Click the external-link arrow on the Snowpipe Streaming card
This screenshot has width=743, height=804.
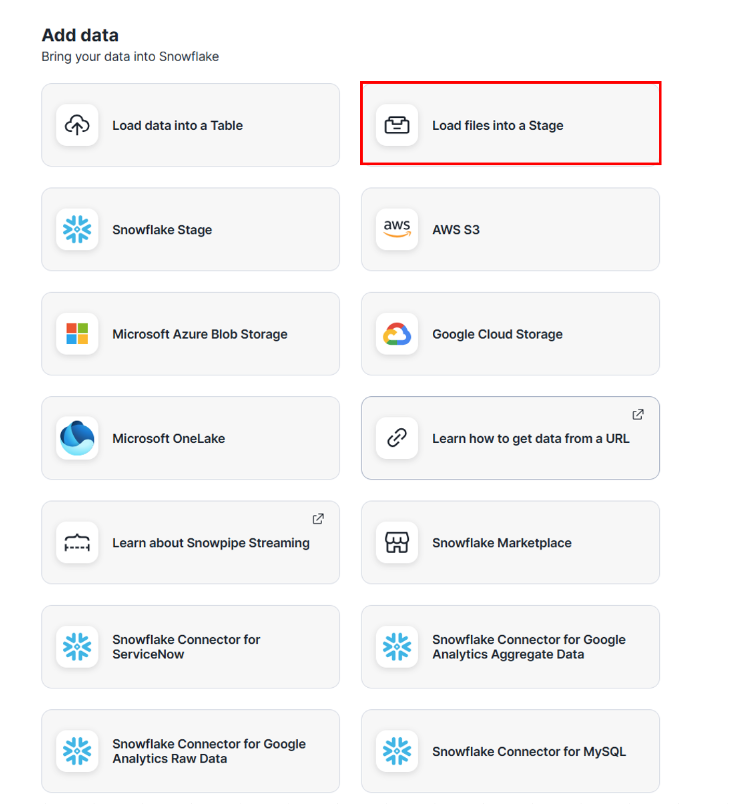pyautogui.click(x=318, y=519)
